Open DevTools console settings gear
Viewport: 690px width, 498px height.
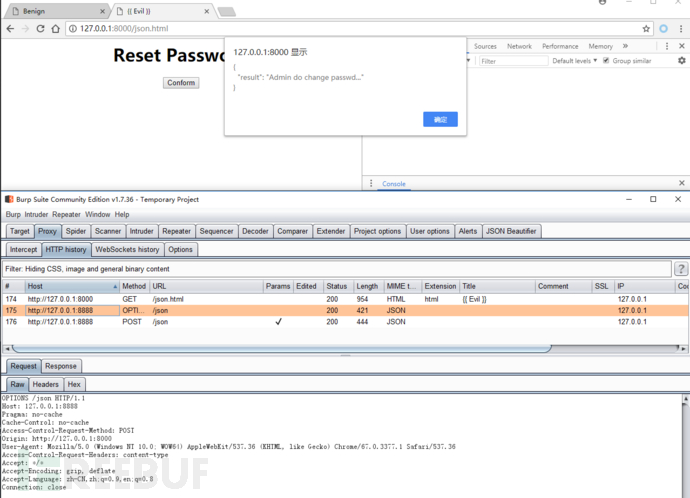pos(681,61)
